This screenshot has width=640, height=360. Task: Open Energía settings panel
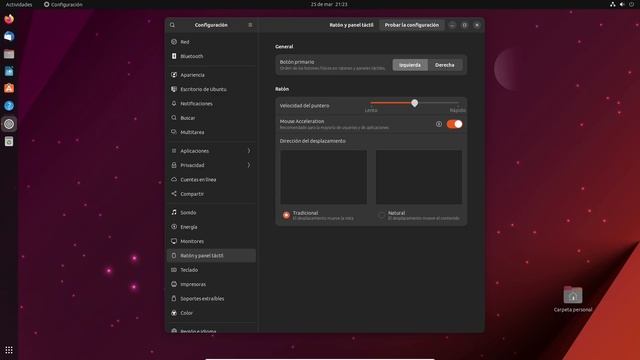(212, 227)
